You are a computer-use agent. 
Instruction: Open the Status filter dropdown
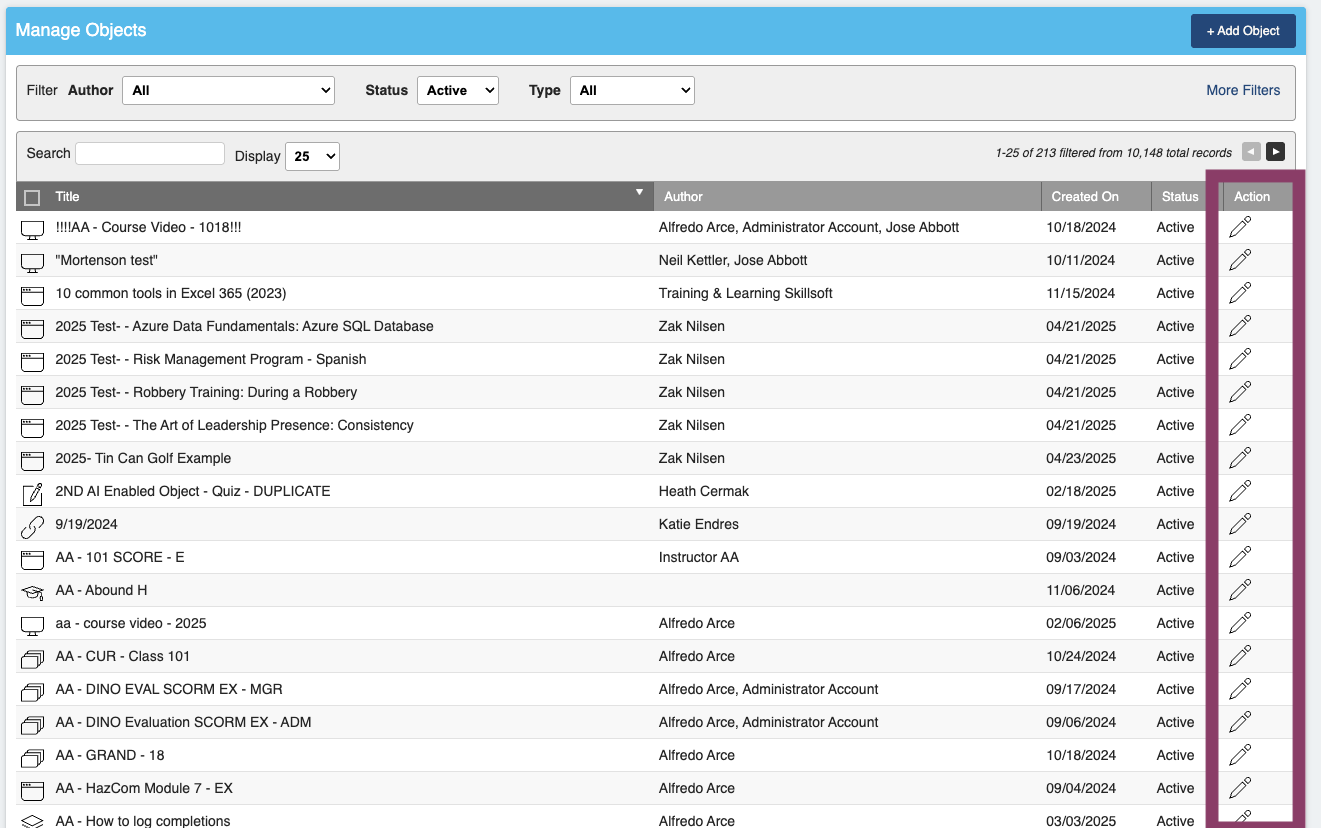click(458, 90)
